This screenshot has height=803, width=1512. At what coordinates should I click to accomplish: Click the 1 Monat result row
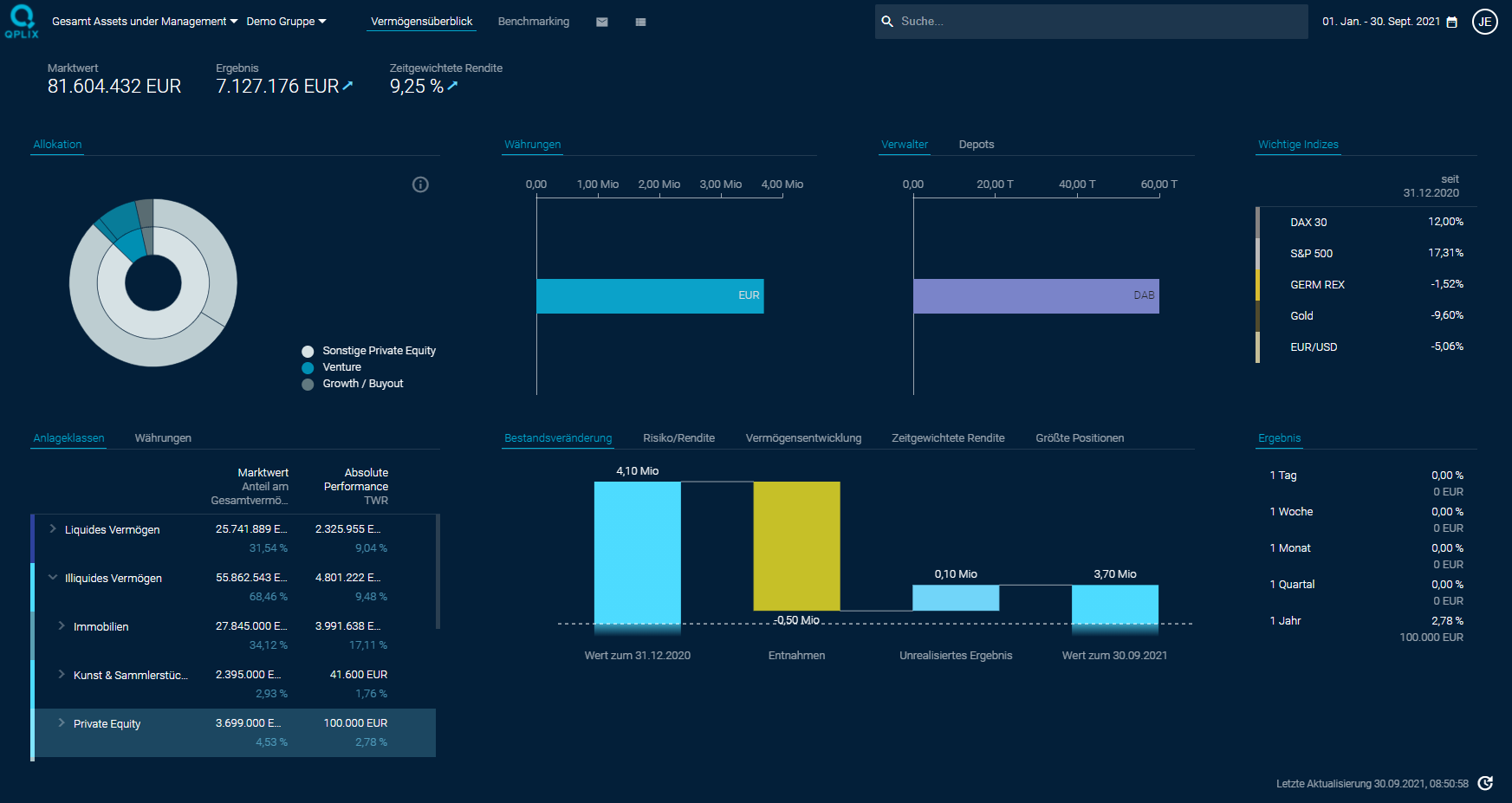pyautogui.click(x=1366, y=556)
